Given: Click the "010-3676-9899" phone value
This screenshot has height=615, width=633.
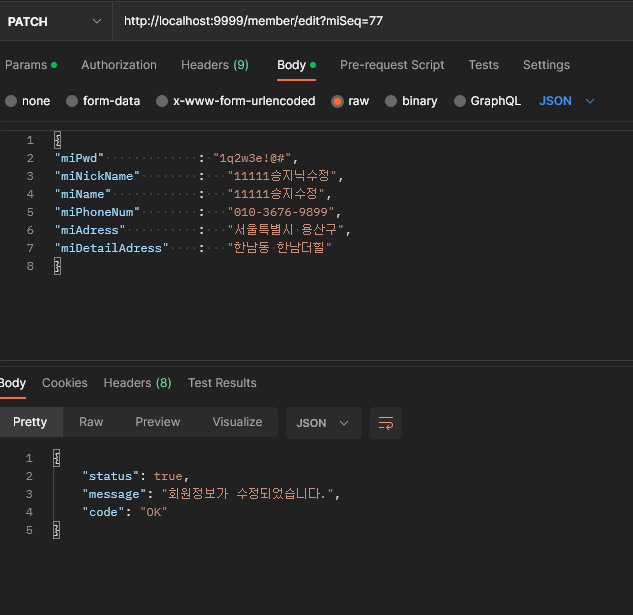Looking at the screenshot, I should (x=281, y=212).
